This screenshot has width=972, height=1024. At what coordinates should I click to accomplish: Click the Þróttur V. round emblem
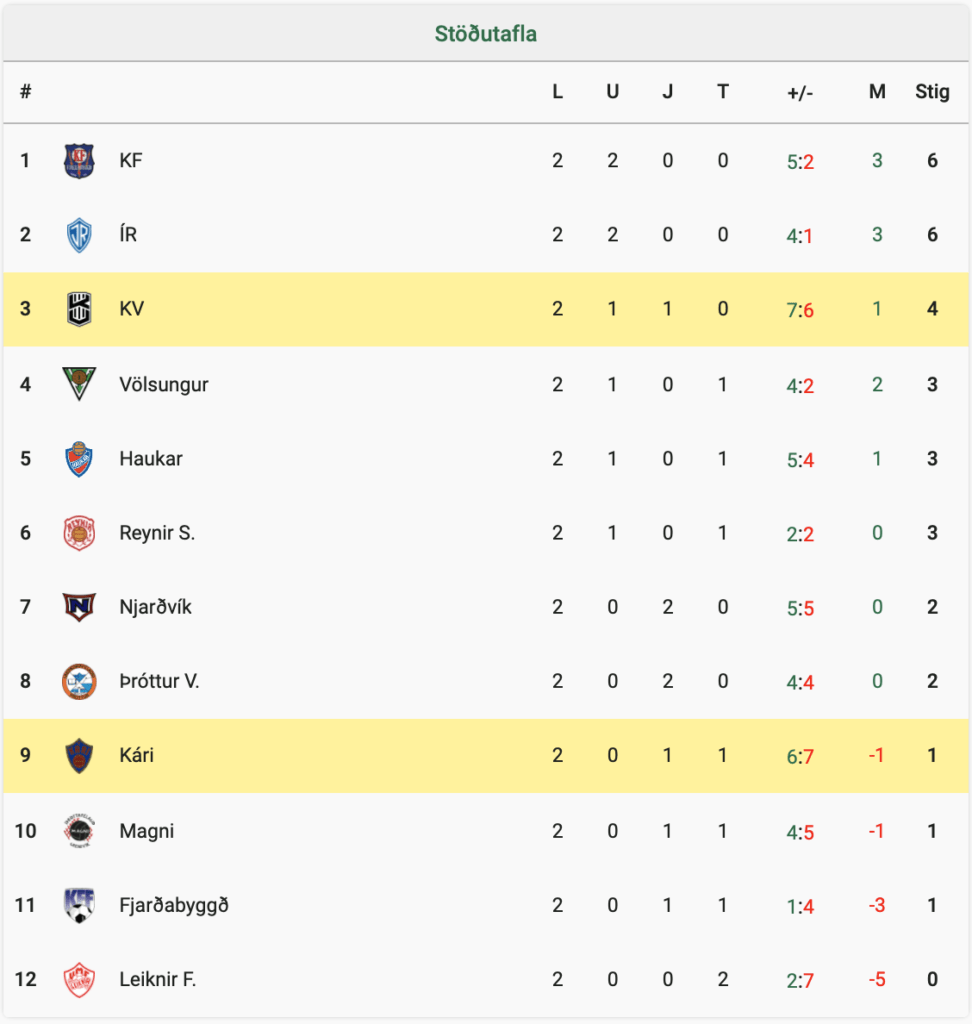(79, 681)
